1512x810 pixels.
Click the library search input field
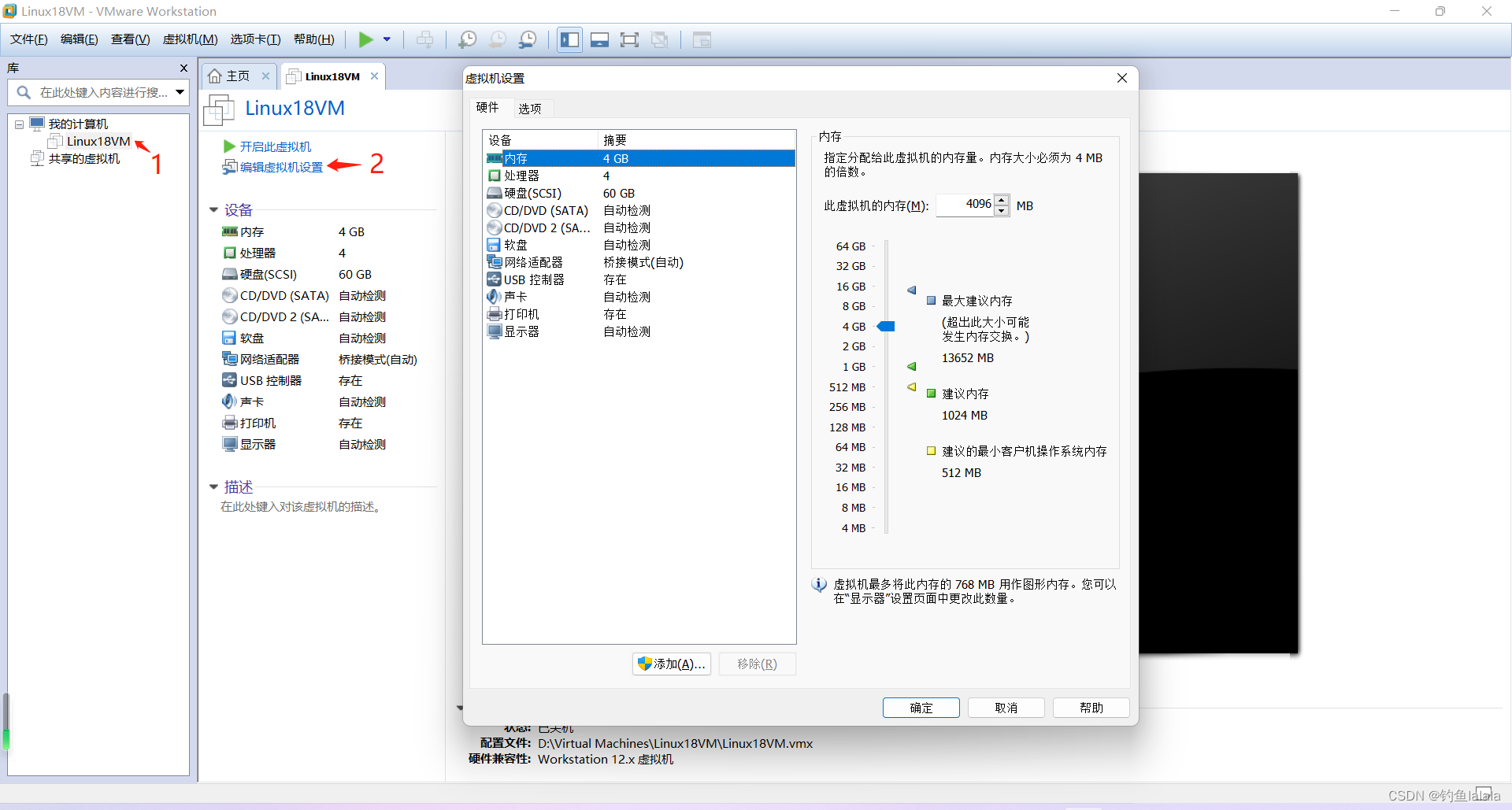[97, 92]
